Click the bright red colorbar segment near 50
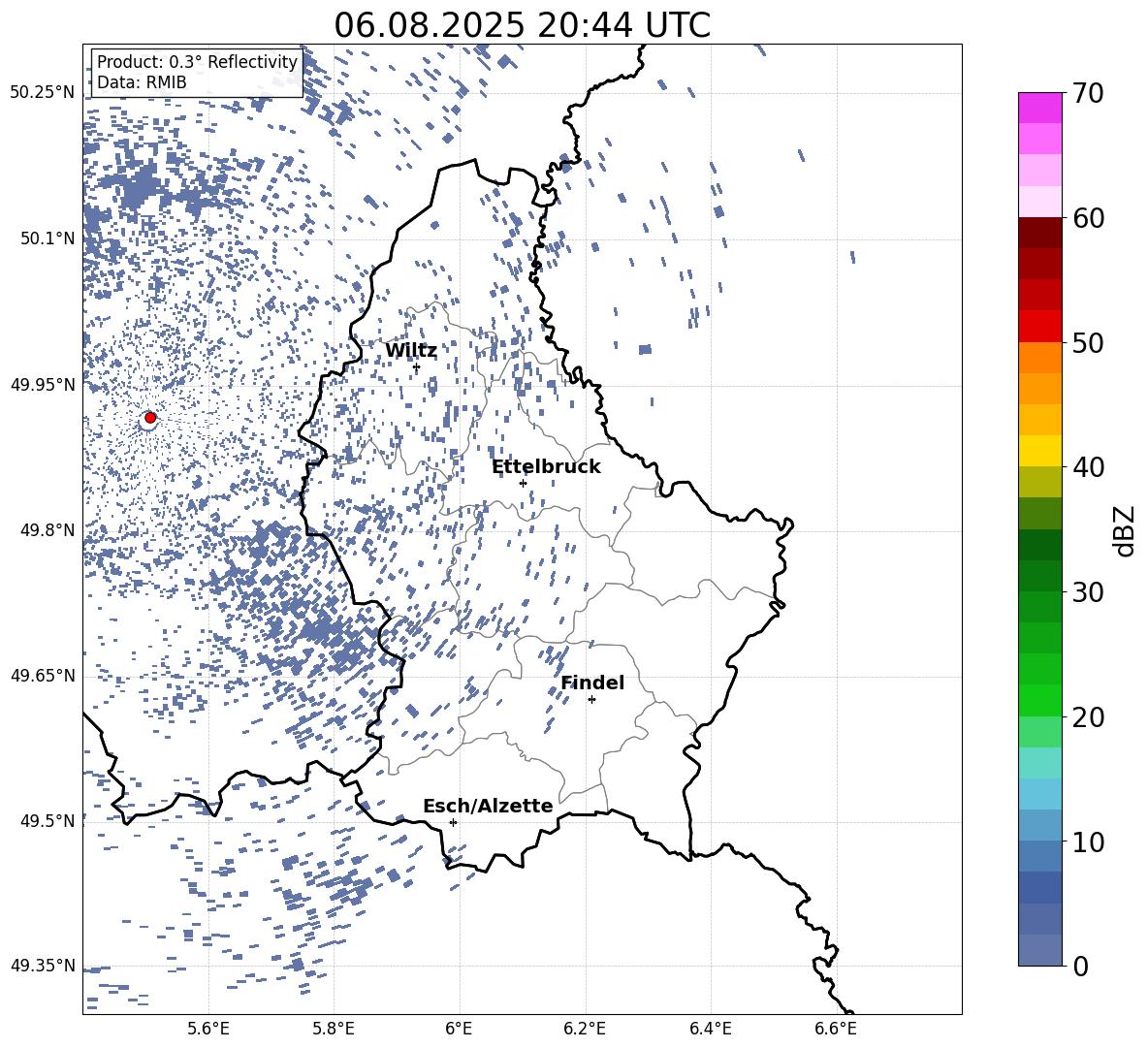The width and height of the screenshot is (1148, 1048). pyautogui.click(x=1039, y=327)
